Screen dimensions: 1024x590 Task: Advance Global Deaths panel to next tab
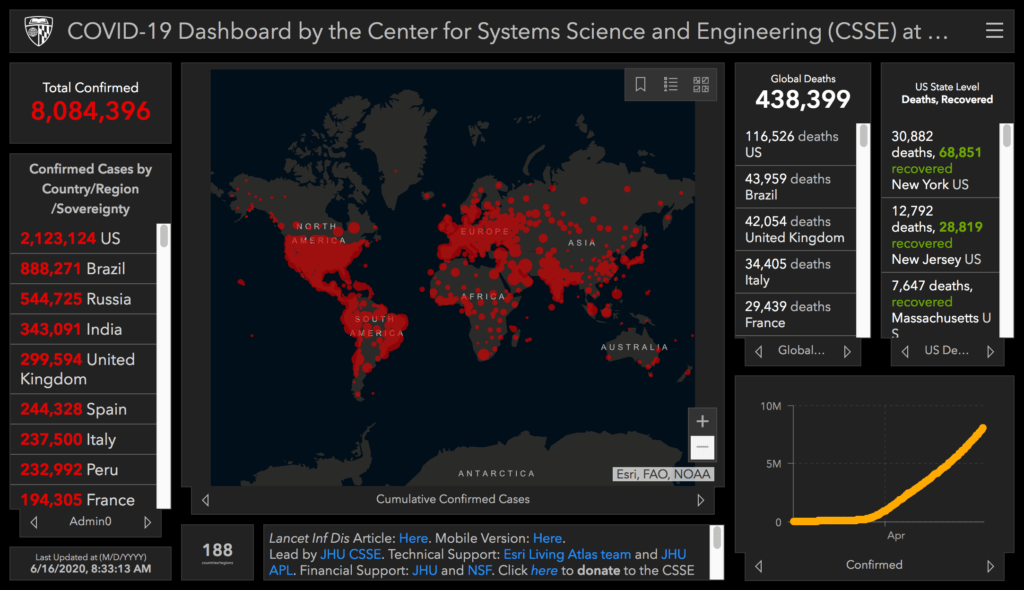(x=847, y=351)
